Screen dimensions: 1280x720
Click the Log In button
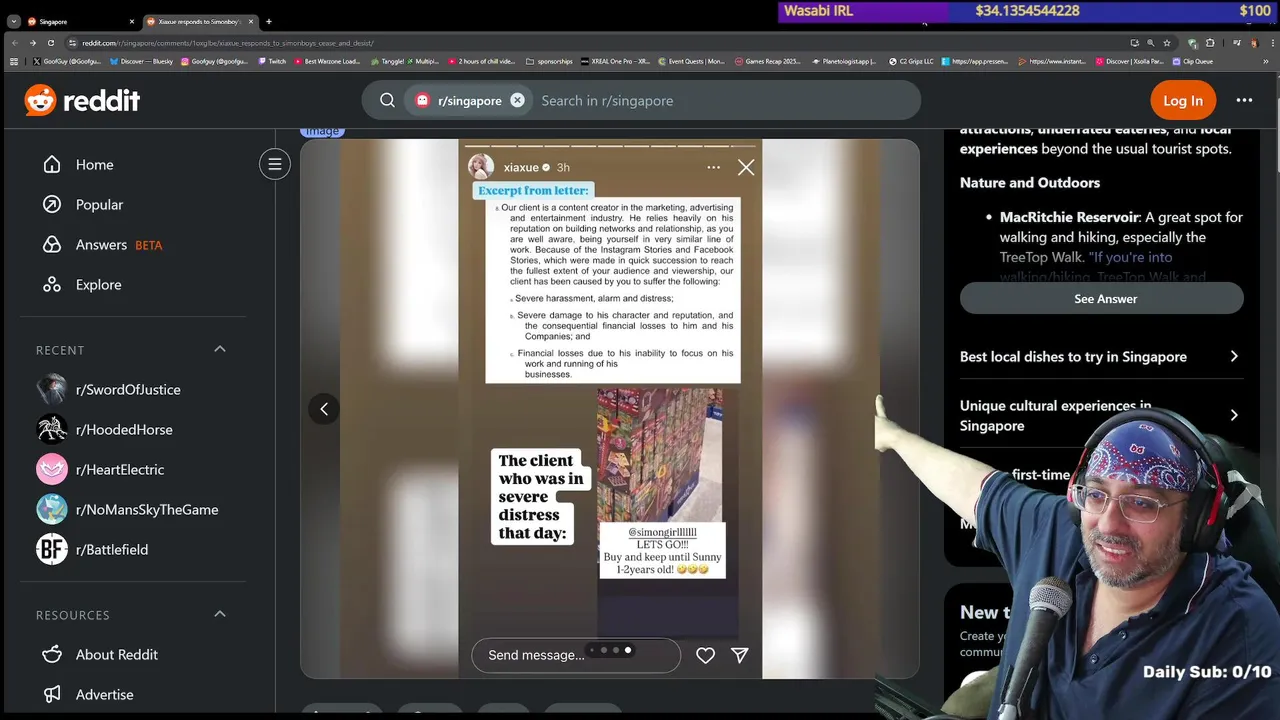click(1183, 100)
